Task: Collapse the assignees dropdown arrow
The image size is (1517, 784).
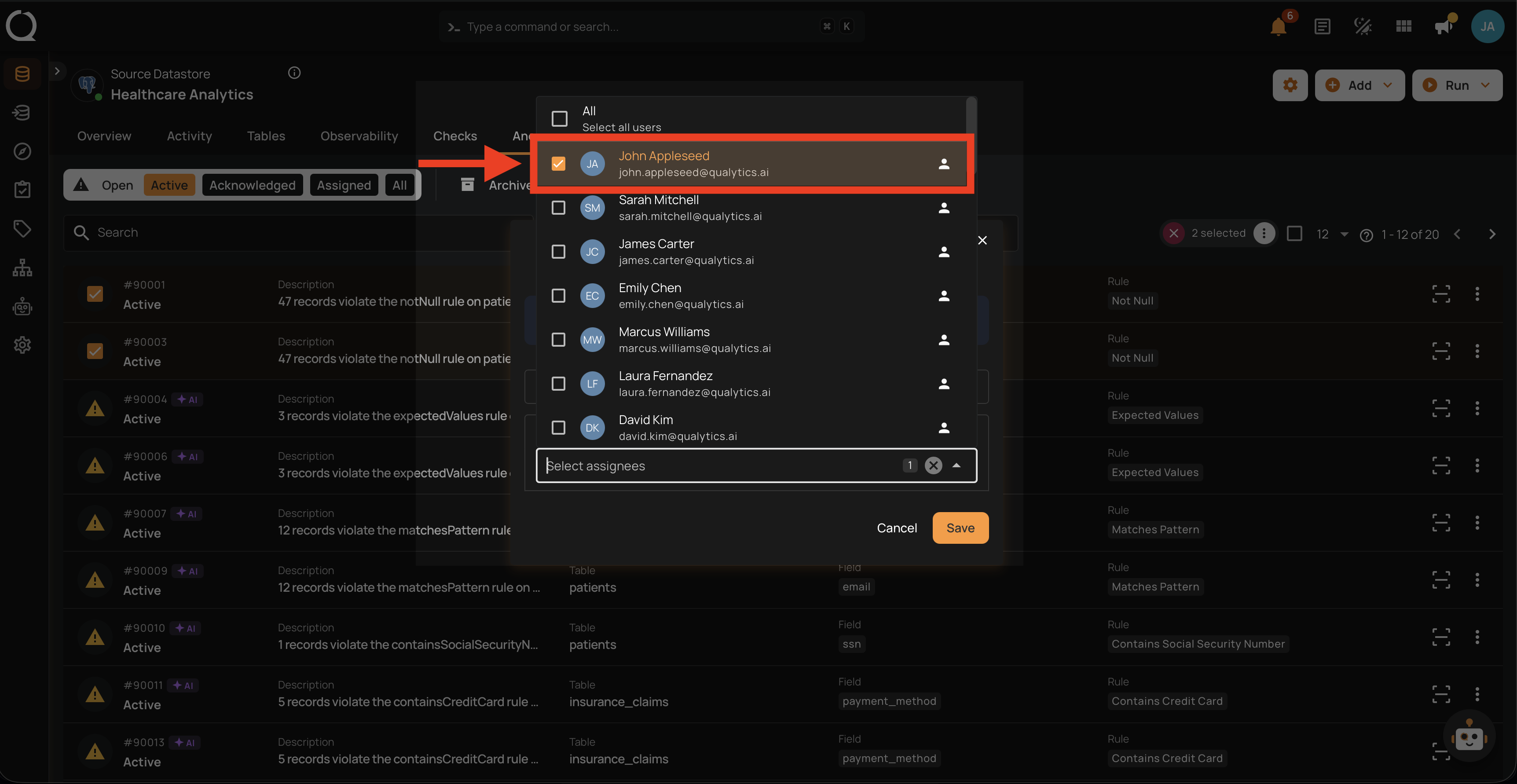Action: 956,466
